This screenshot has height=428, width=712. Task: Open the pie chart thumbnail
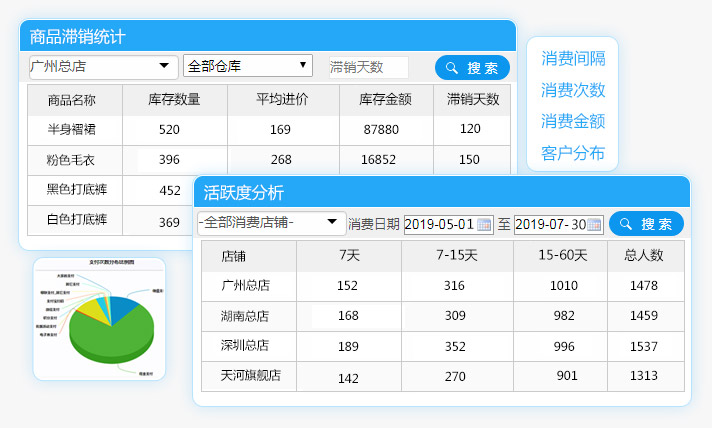(98, 318)
